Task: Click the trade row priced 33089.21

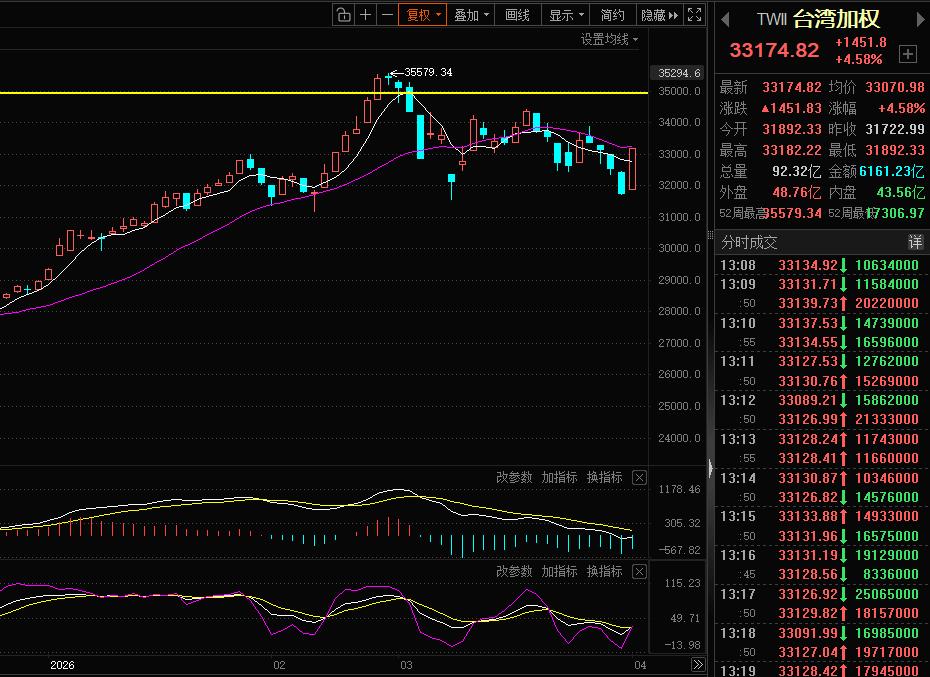Action: click(822, 401)
